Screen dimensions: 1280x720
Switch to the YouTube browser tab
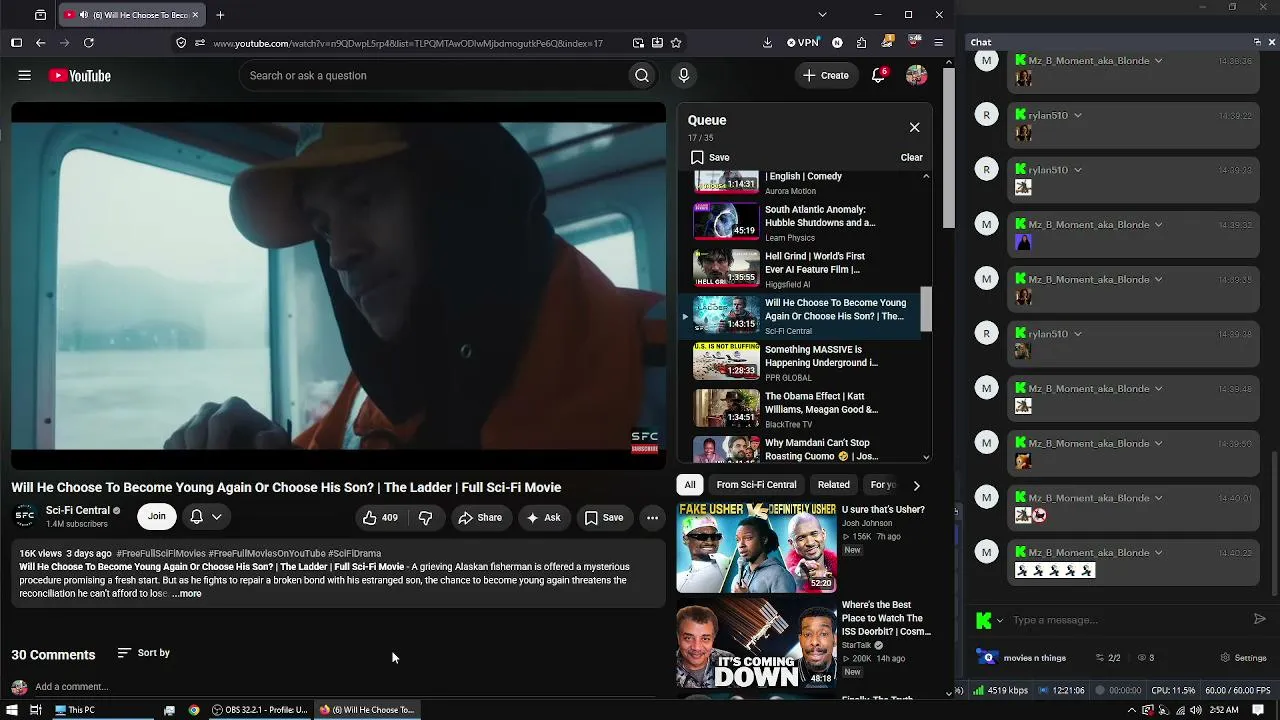(133, 15)
